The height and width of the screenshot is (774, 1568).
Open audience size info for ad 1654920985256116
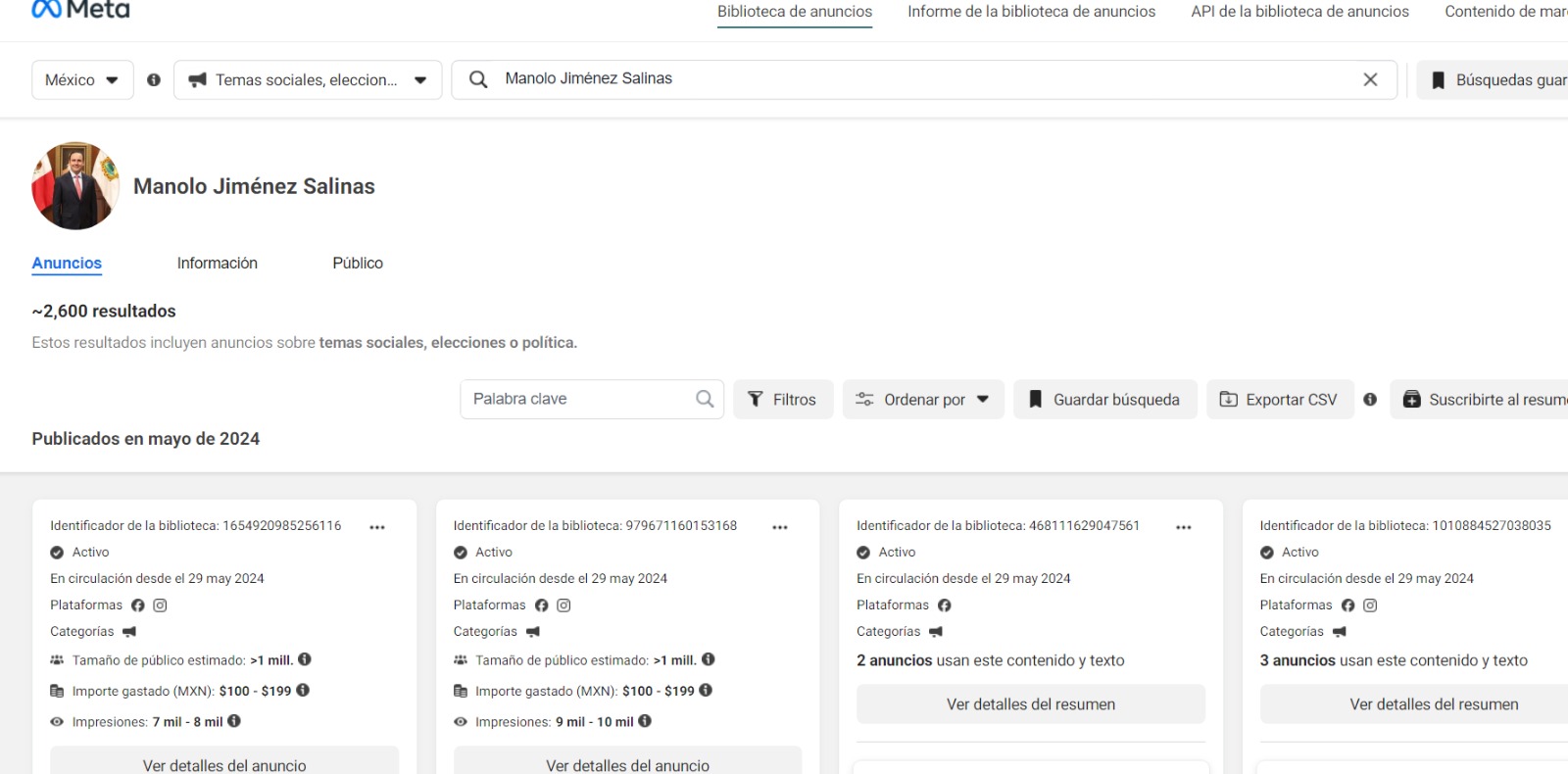(x=305, y=659)
